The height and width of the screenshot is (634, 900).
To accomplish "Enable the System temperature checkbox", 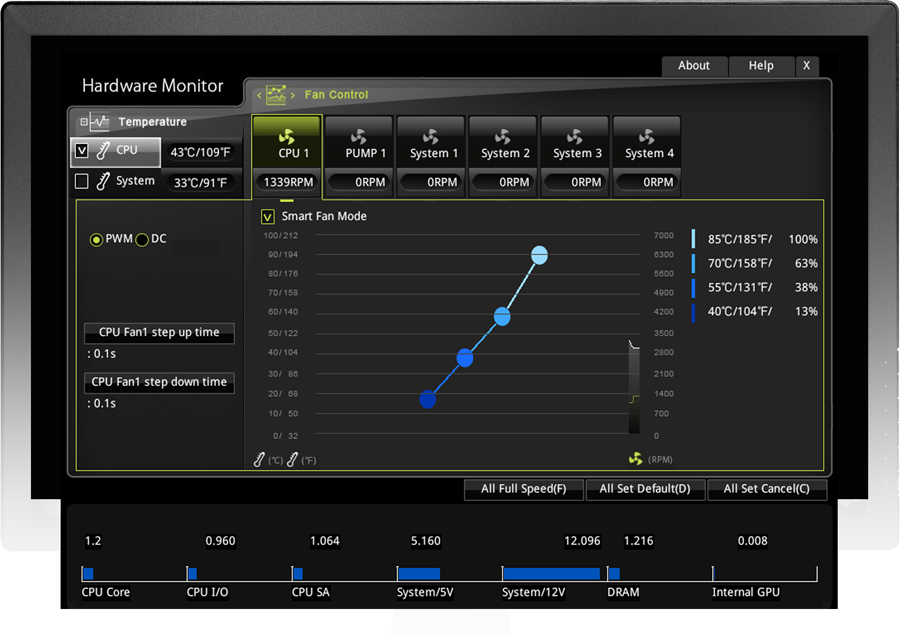I will click(82, 181).
